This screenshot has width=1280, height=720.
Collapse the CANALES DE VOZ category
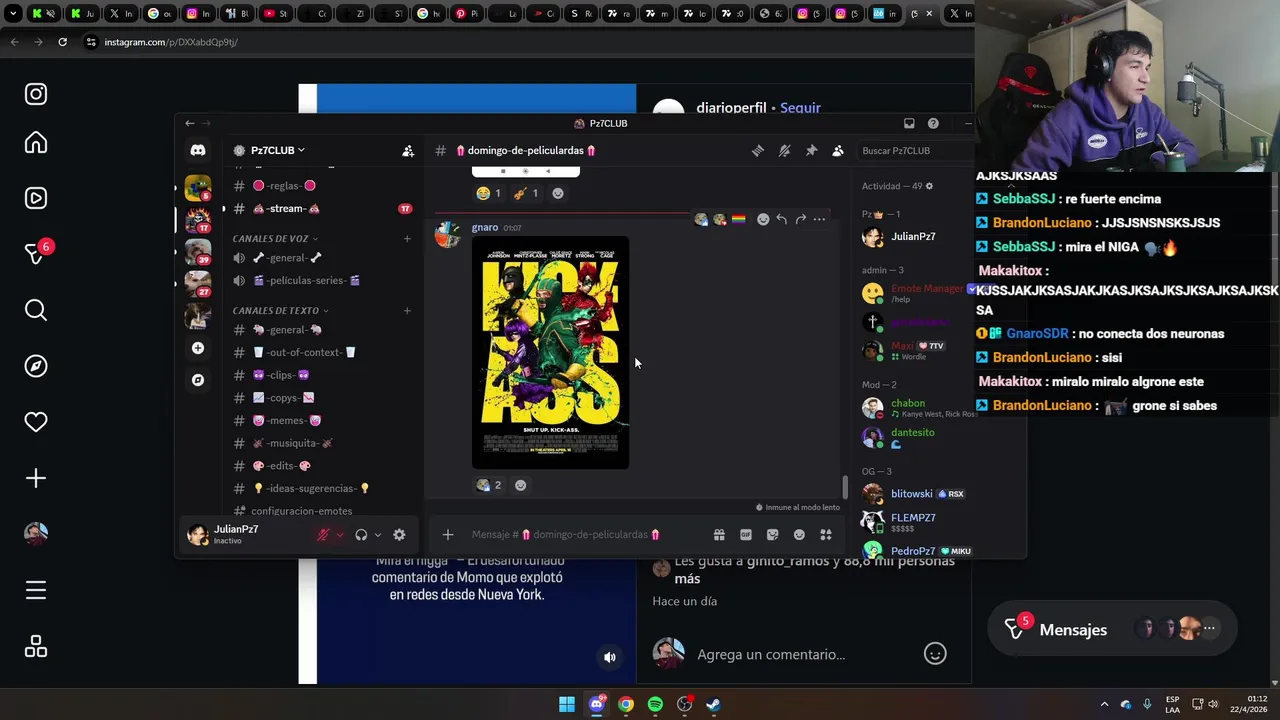(275, 239)
